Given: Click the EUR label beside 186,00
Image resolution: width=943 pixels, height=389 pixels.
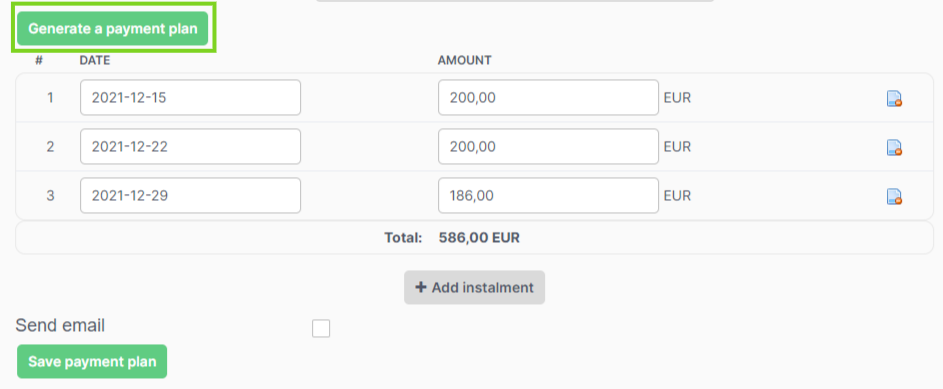Looking at the screenshot, I should [677, 196].
